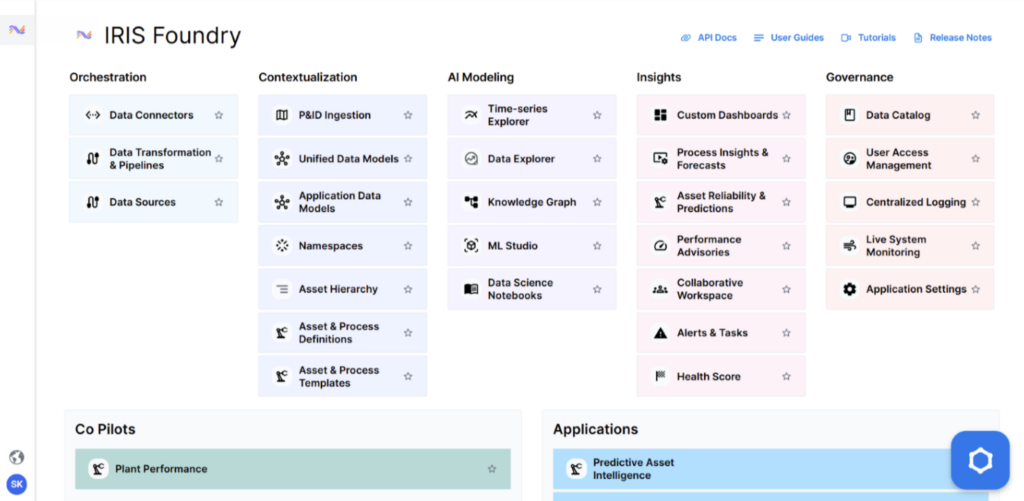
Task: Click the Time-series Explorer icon
Action: pos(471,115)
